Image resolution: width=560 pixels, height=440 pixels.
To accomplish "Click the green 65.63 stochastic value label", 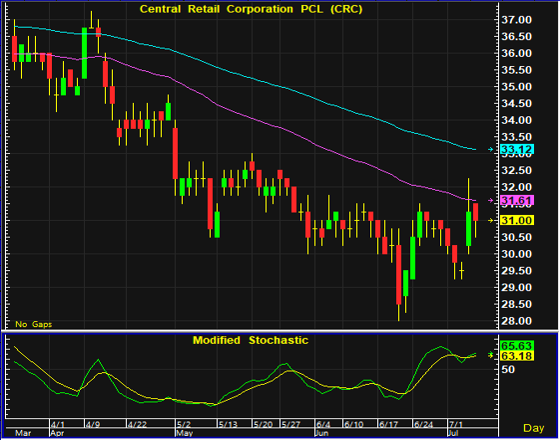I will pyautogui.click(x=517, y=346).
